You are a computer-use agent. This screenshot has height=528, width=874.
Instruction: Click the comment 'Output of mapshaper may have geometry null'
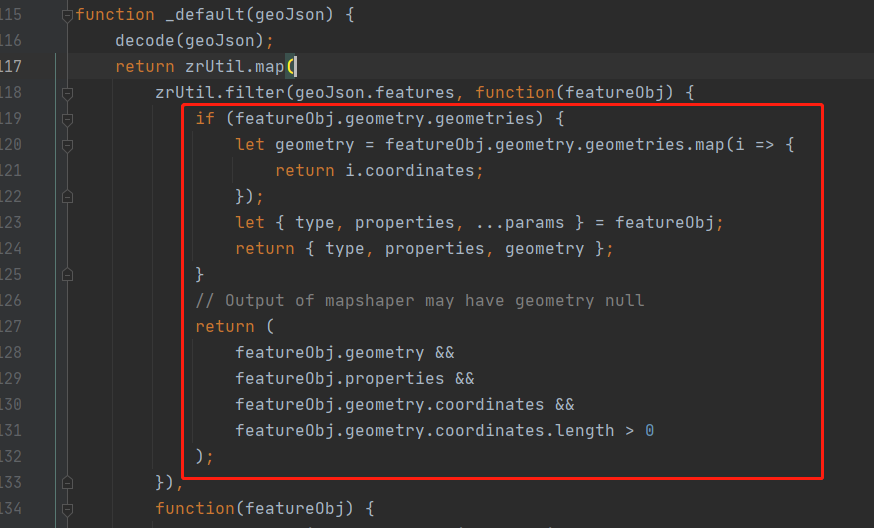coord(434,301)
